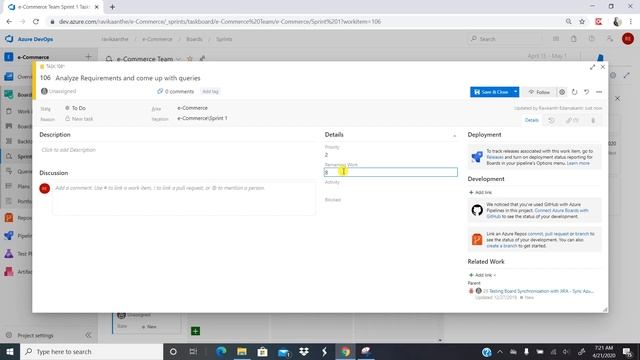Image resolution: width=640 pixels, height=360 pixels.
Task: Add link under Development section
Action: click(x=480, y=192)
